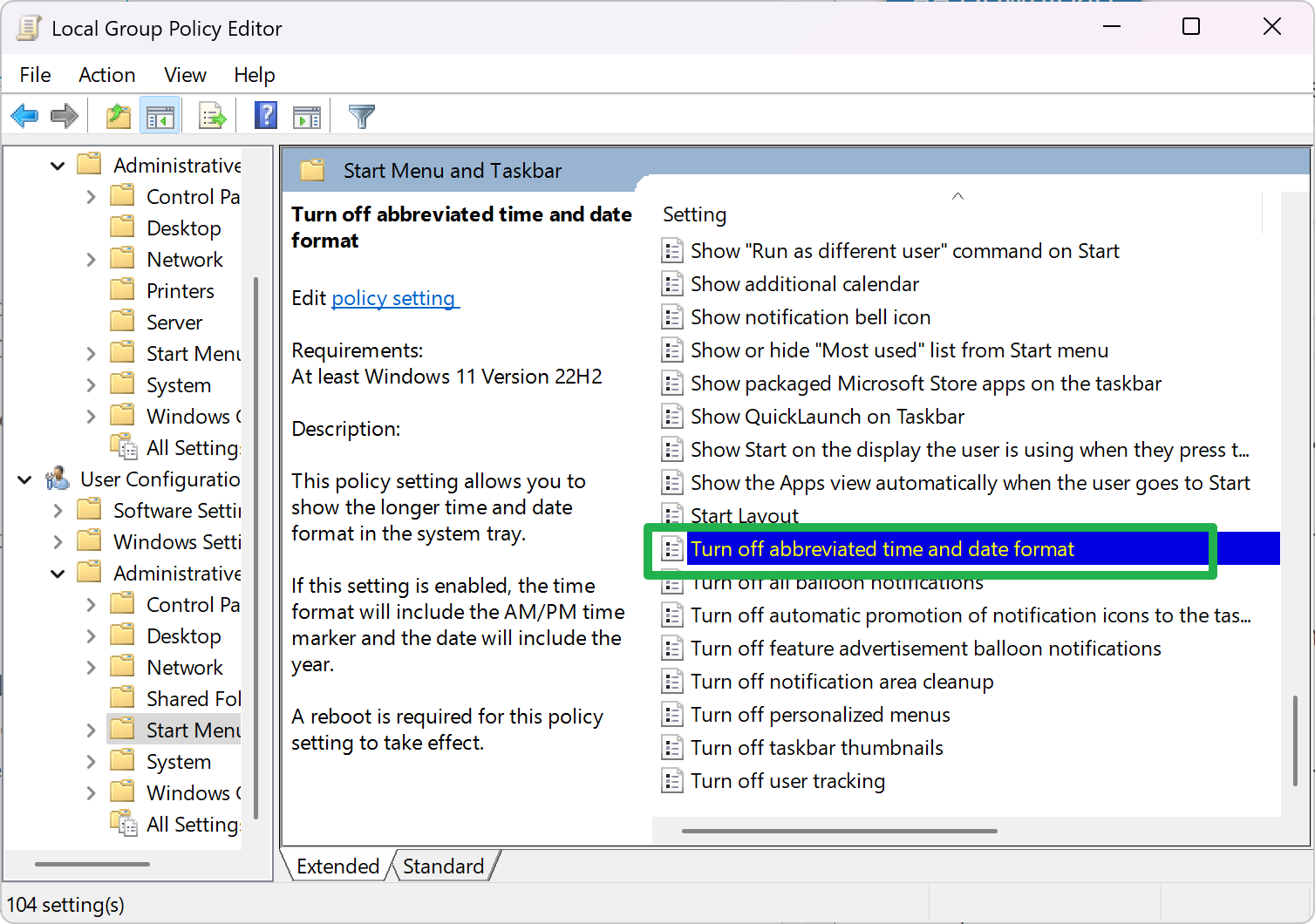Toggle the console tree visibility
1315x924 pixels.
[x=160, y=115]
